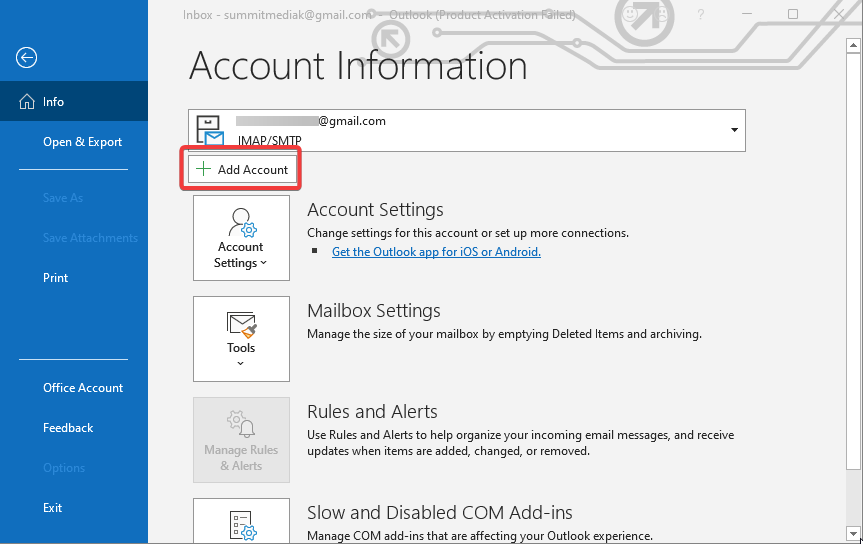This screenshot has height=544, width=863.
Task: Click the scrollbar up arrow
Action: point(853,46)
